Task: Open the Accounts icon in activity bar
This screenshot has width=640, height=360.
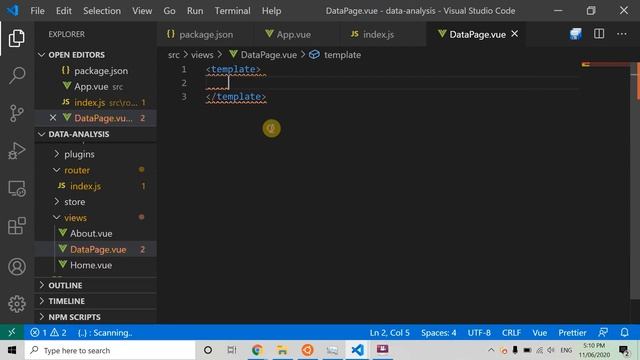Action: point(17,267)
